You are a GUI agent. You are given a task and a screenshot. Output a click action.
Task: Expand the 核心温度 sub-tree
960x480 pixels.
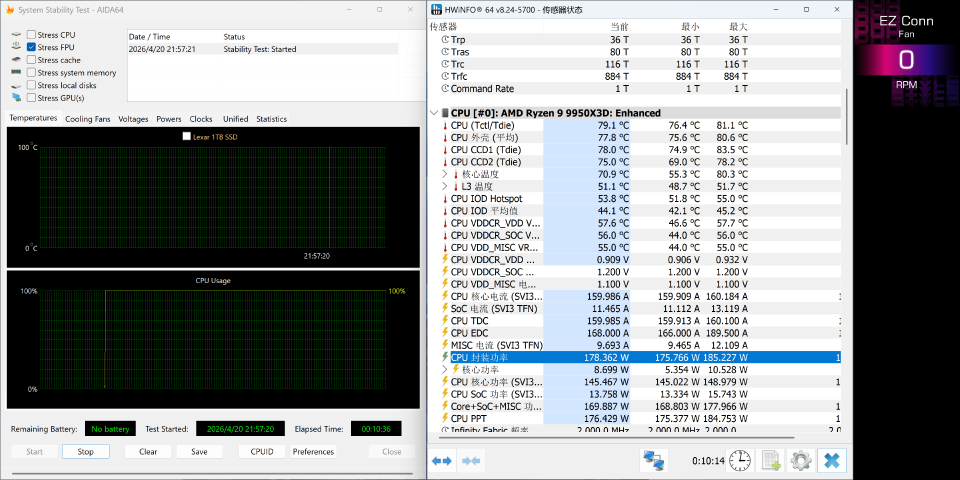pos(445,174)
